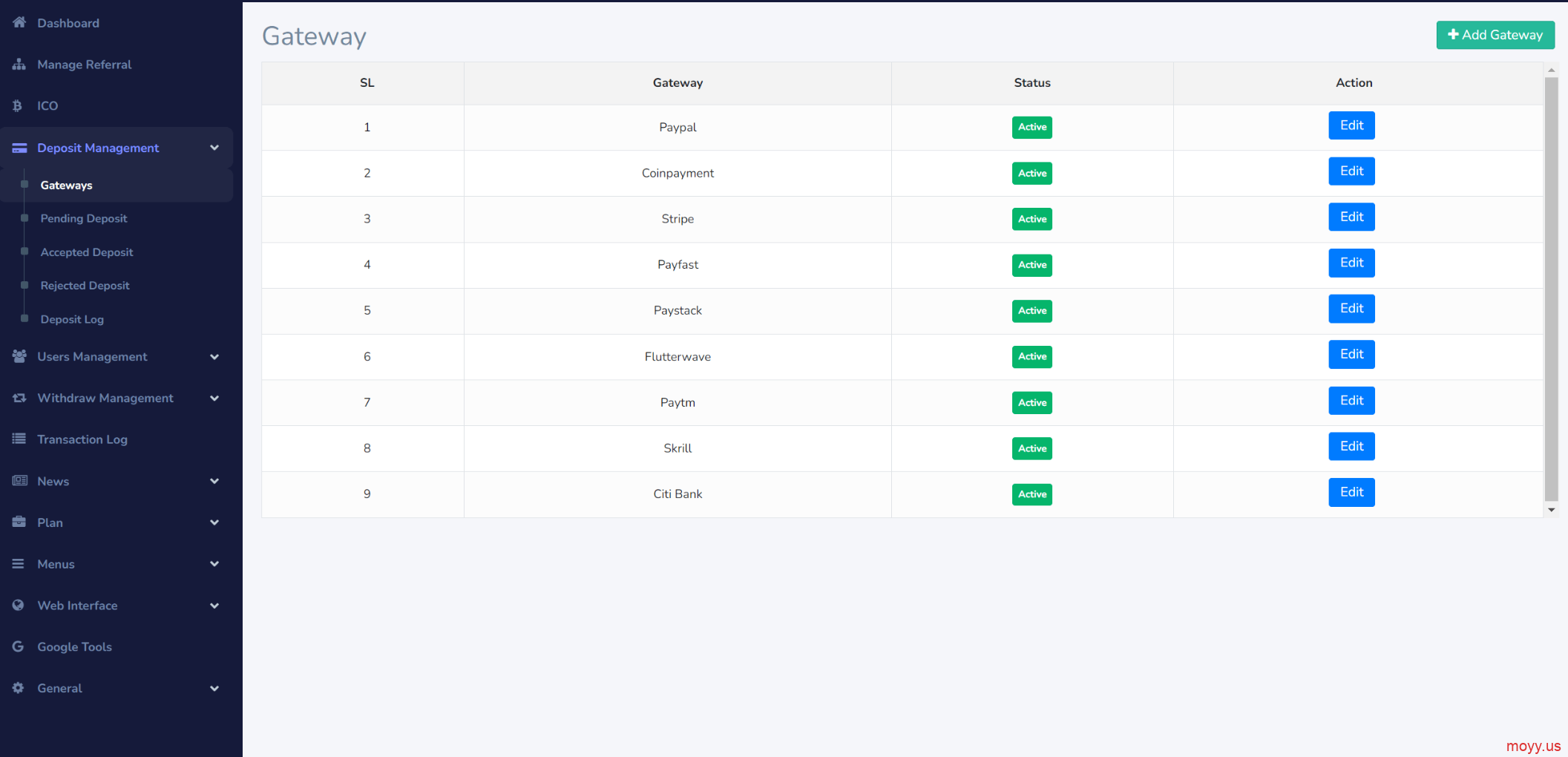
Task: Open the Pending Deposit submenu
Action: point(84,218)
